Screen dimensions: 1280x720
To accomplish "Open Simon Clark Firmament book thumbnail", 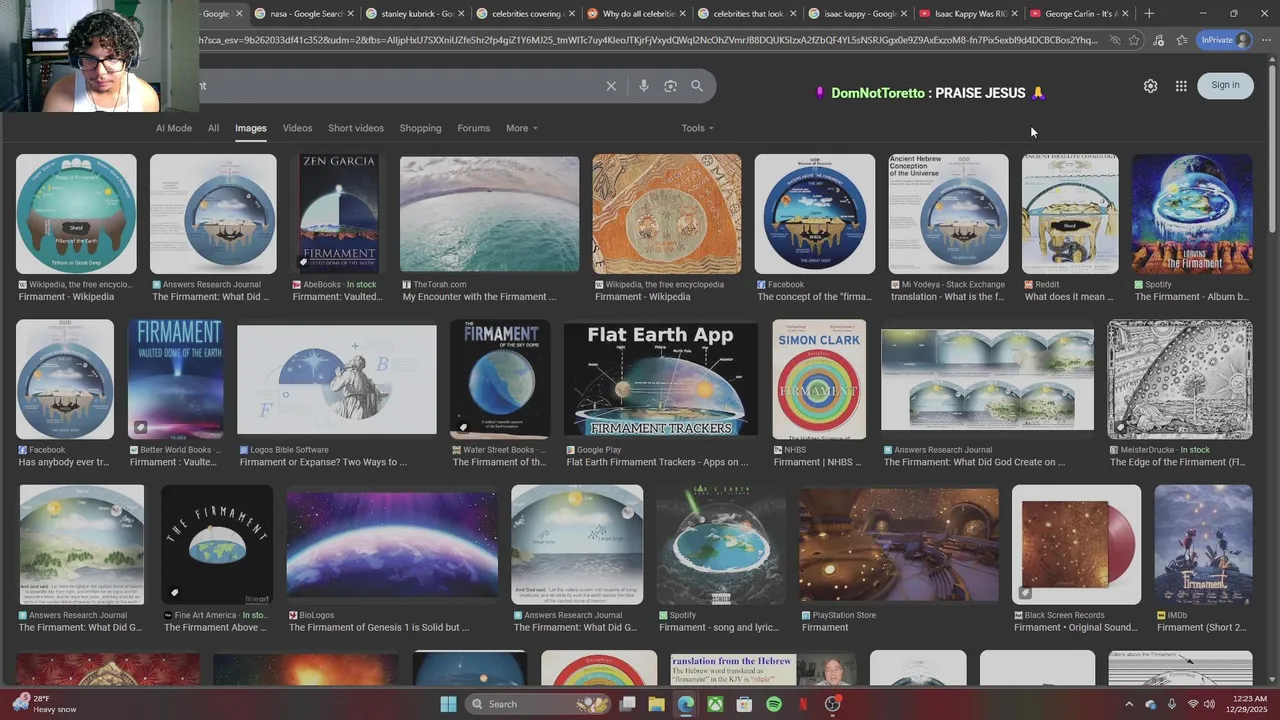I will pyautogui.click(x=819, y=379).
